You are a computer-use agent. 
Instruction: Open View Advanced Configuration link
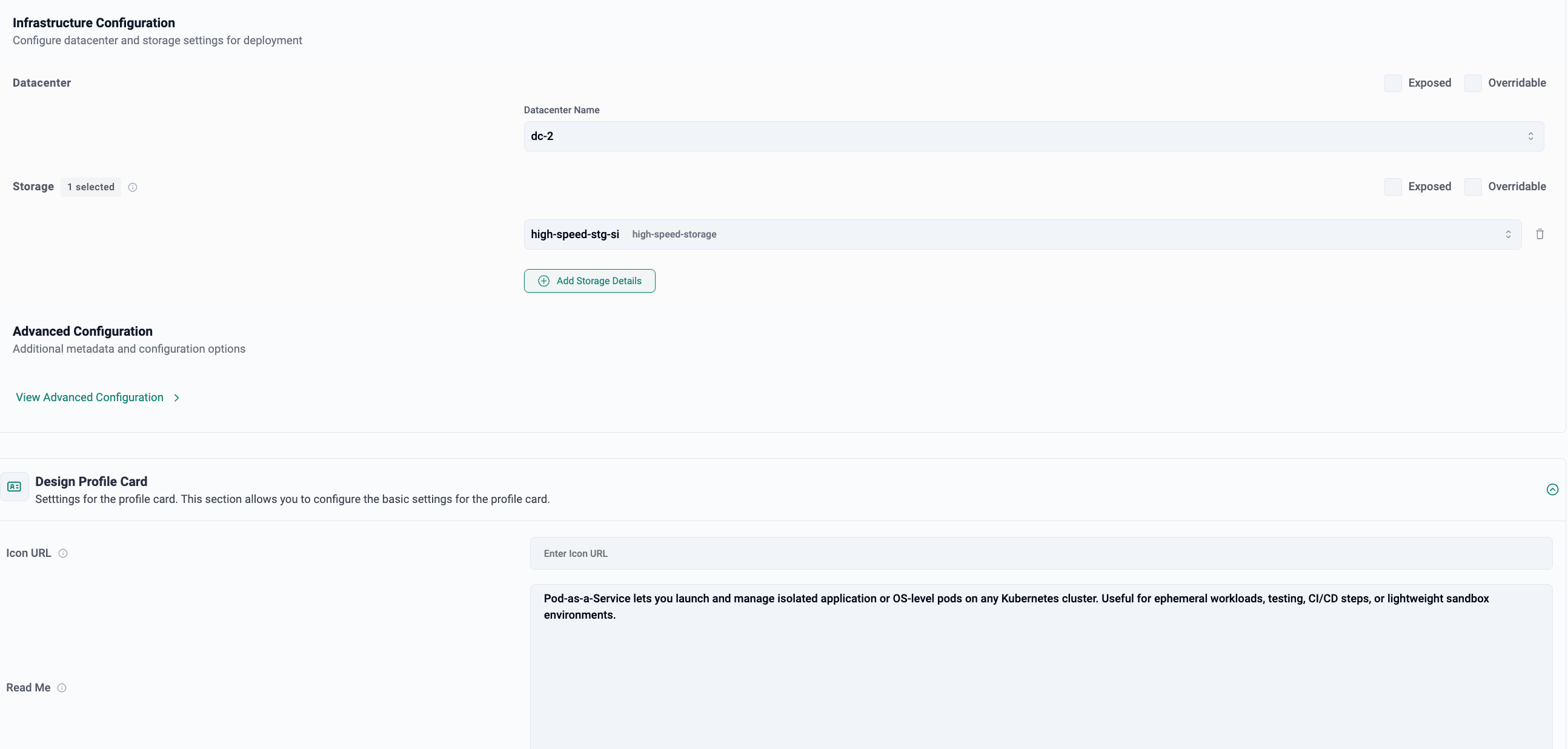pos(90,398)
